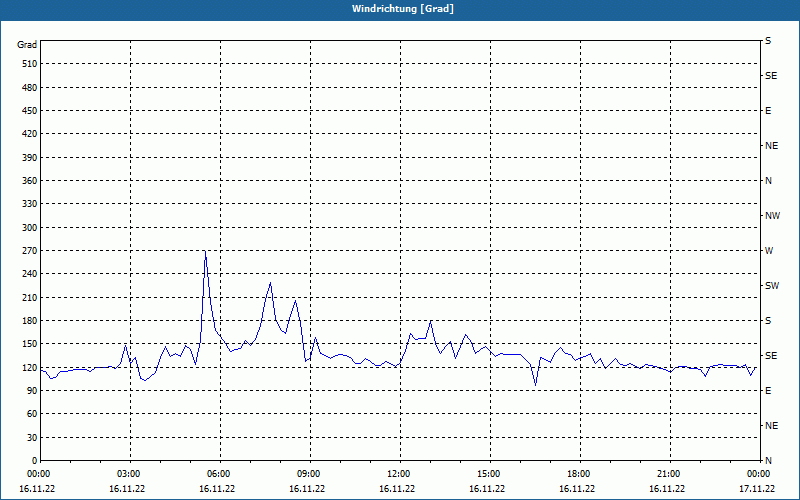
Task: Click the chart title "Windrichtung [Grad]"
Action: point(403,9)
